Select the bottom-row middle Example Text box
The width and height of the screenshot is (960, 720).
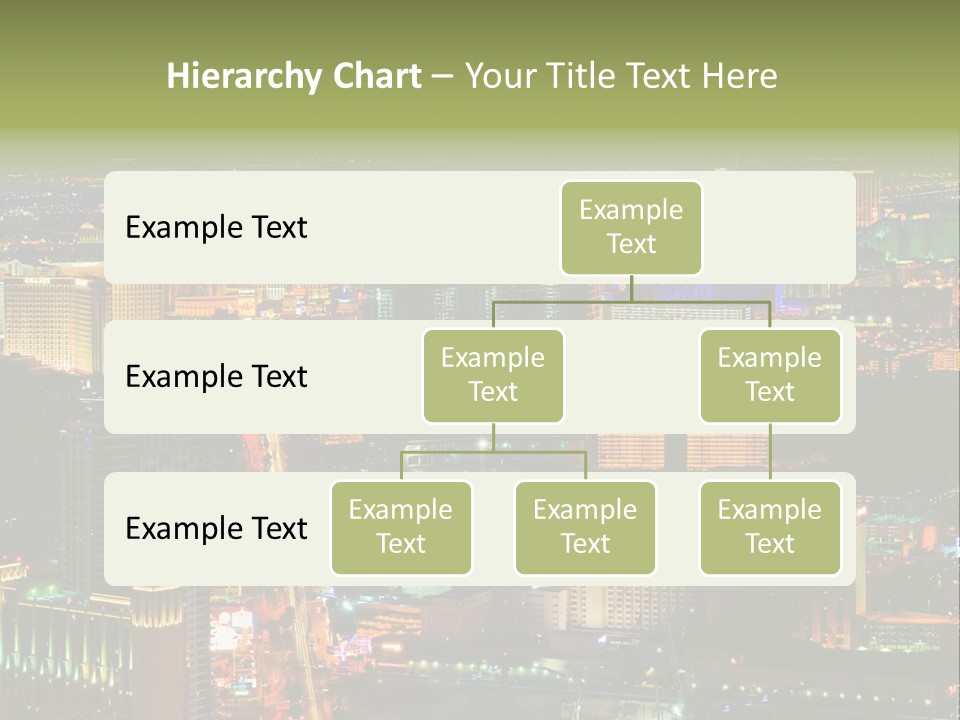(x=585, y=527)
